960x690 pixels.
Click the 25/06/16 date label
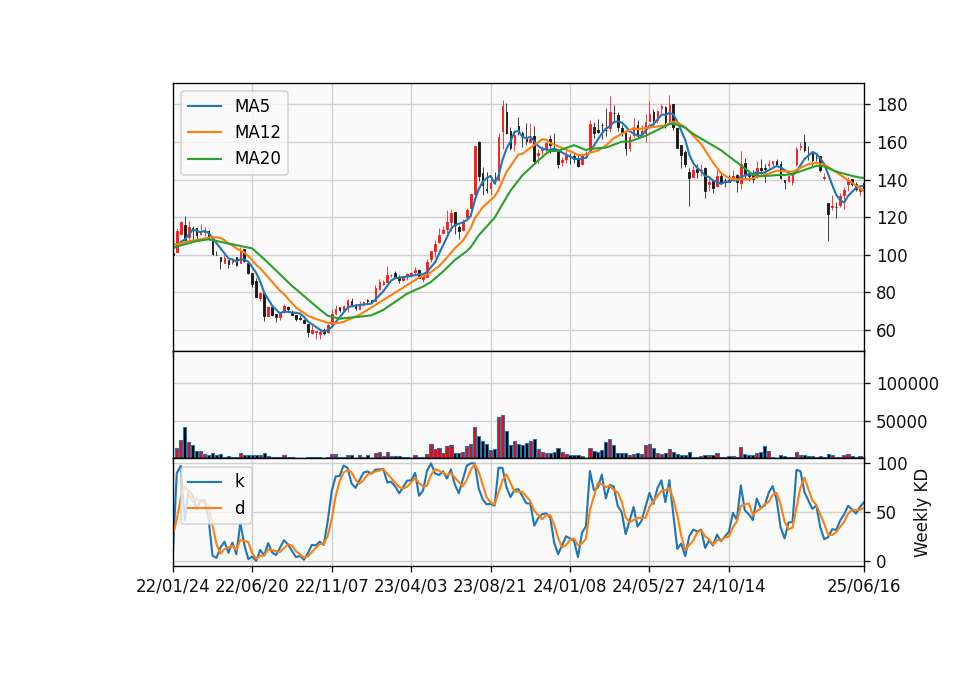(x=864, y=587)
